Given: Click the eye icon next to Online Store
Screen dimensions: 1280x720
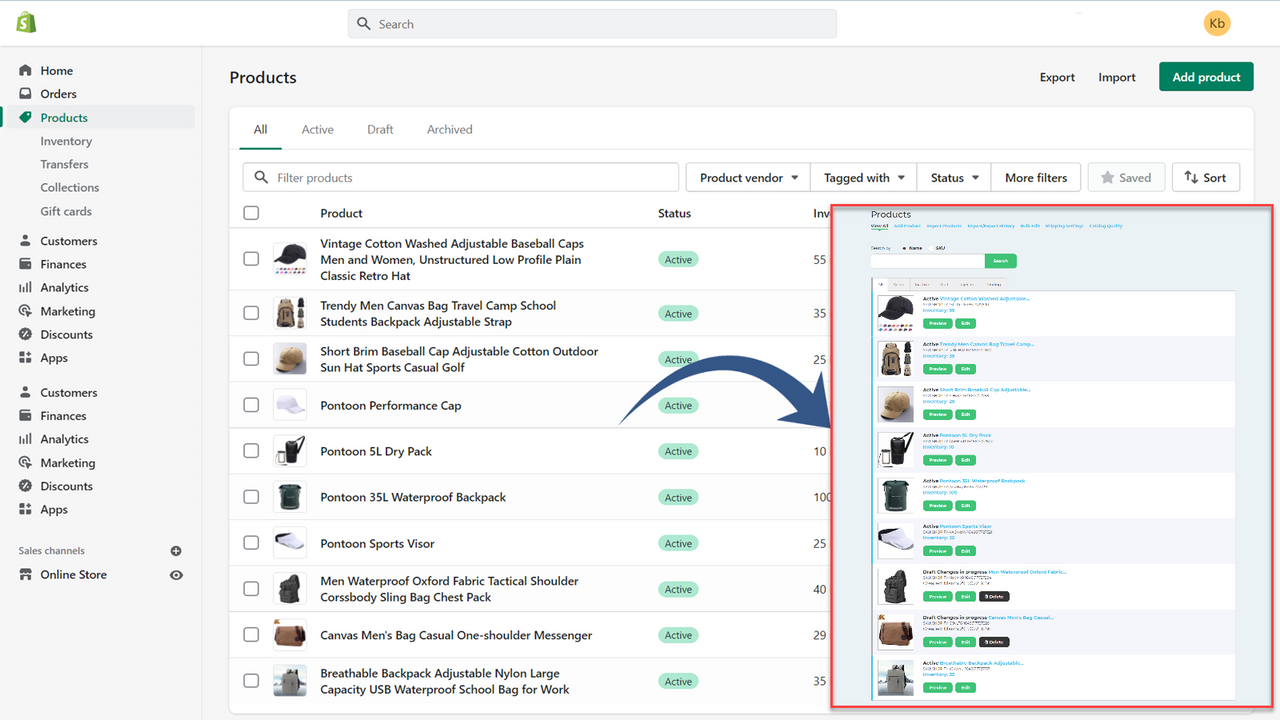Looking at the screenshot, I should (x=176, y=575).
